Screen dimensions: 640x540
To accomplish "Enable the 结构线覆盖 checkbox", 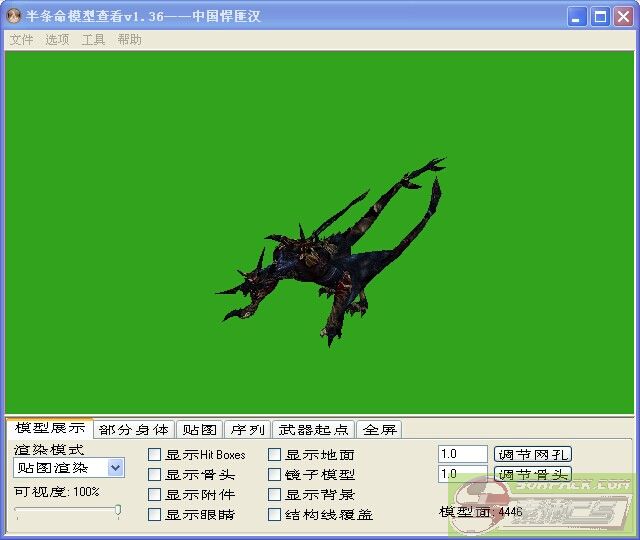I will tap(274, 514).
